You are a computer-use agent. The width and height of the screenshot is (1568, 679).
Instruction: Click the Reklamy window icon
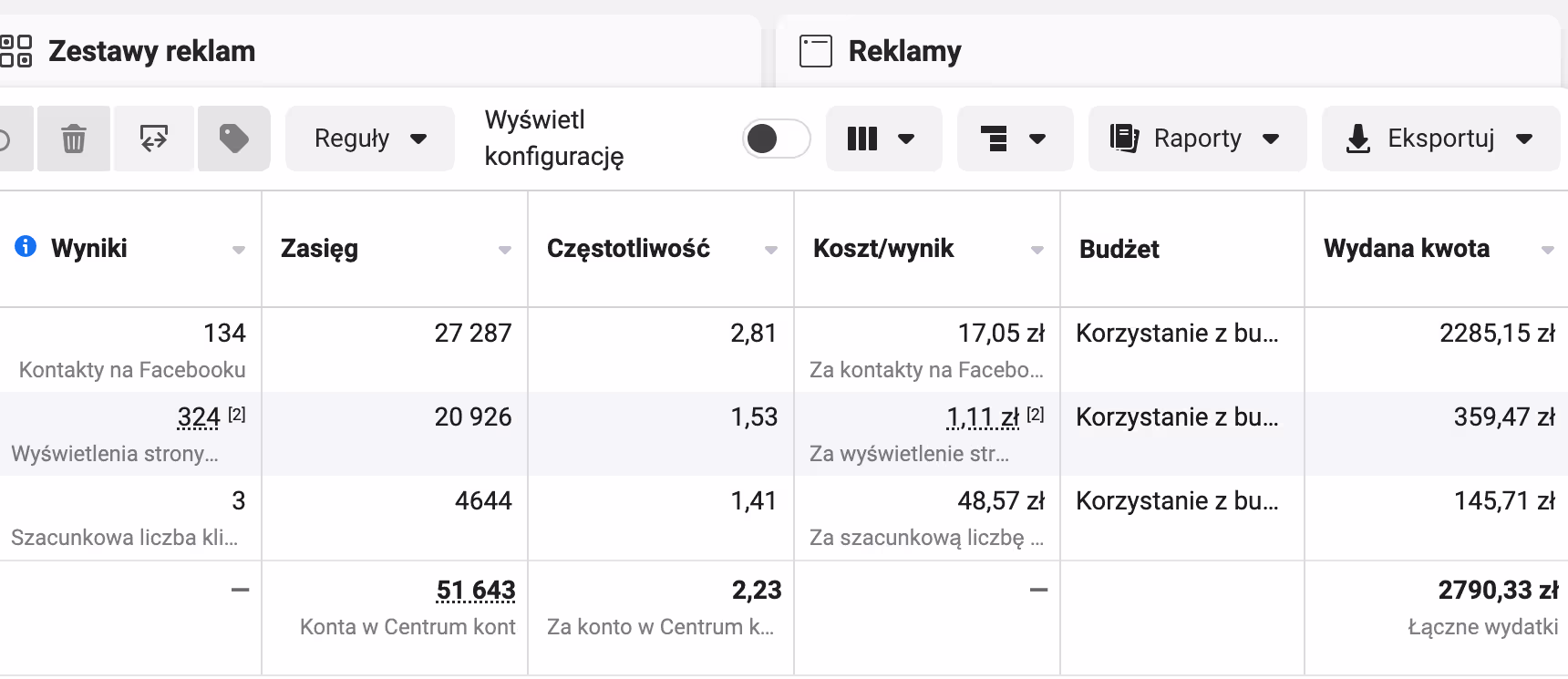pyautogui.click(x=816, y=51)
